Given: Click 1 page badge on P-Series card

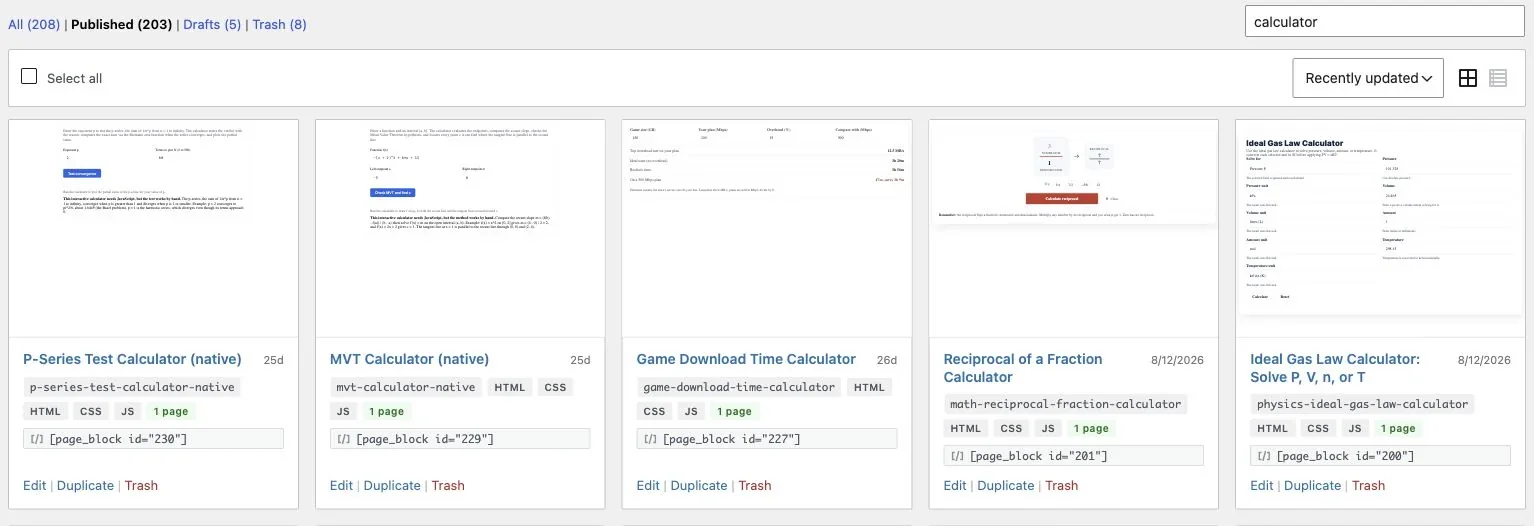Looking at the screenshot, I should (170, 411).
